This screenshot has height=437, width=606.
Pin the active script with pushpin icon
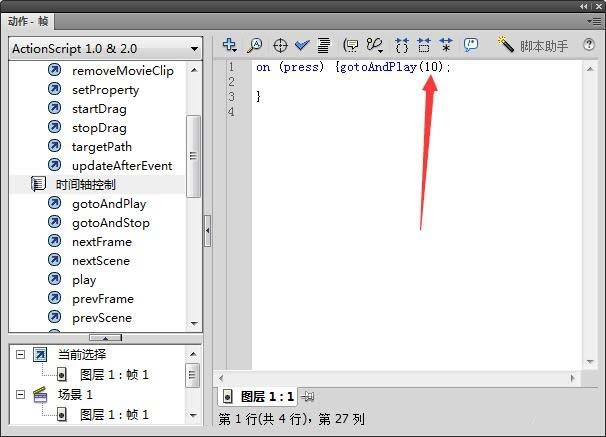pyautogui.click(x=308, y=396)
